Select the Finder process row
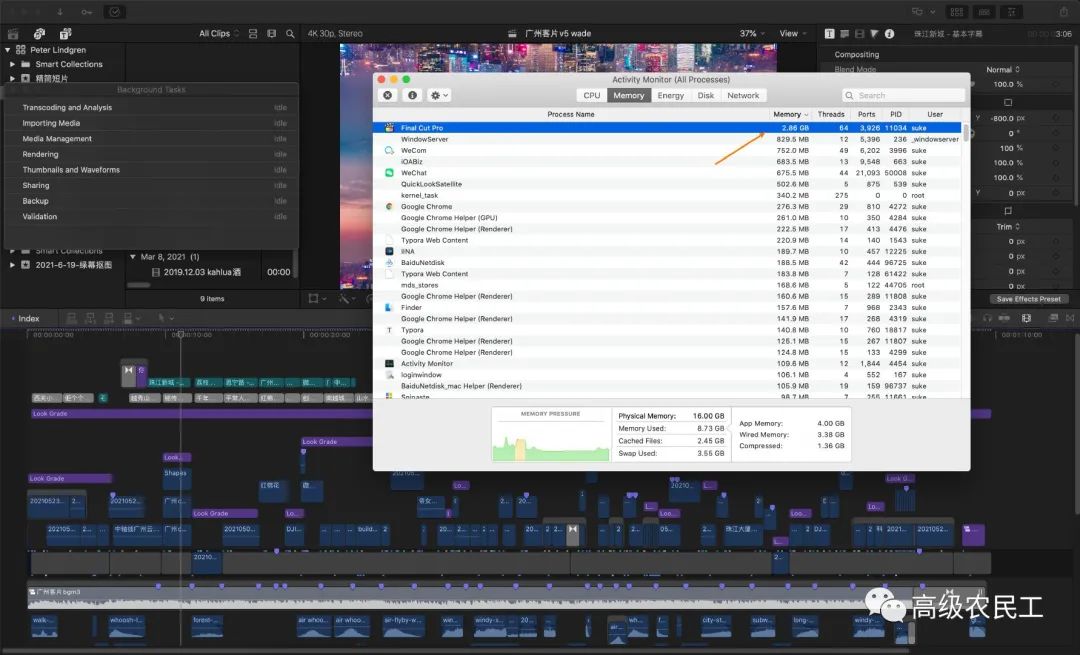 coord(667,307)
